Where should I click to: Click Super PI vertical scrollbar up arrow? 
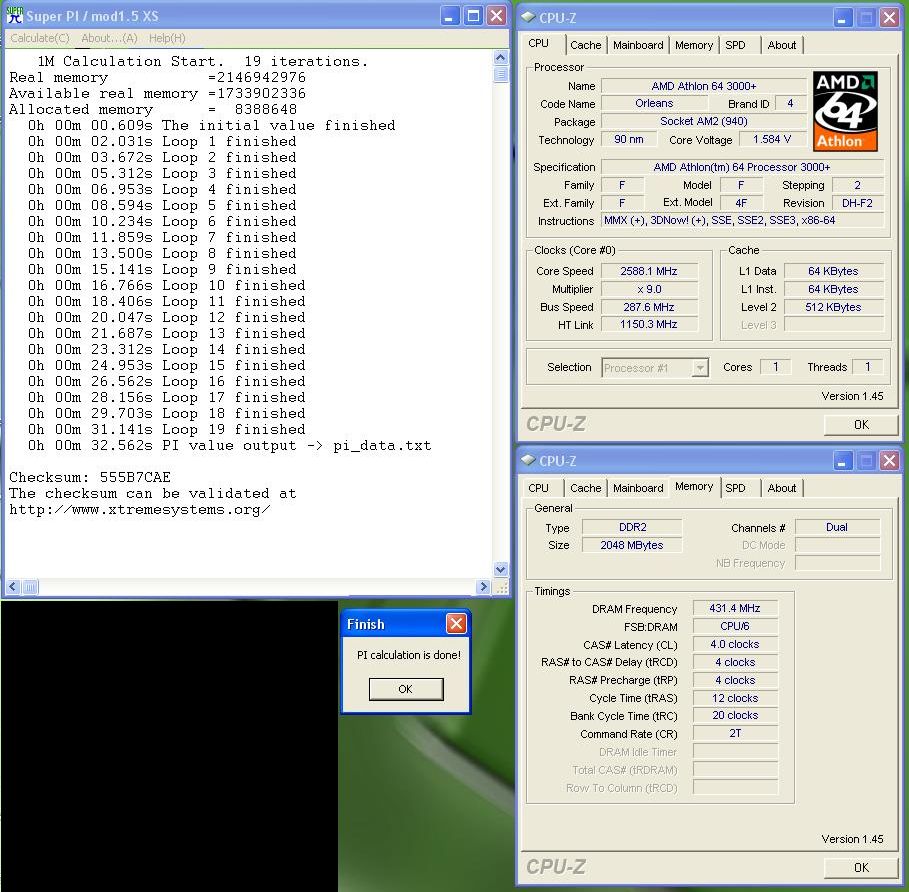501,57
